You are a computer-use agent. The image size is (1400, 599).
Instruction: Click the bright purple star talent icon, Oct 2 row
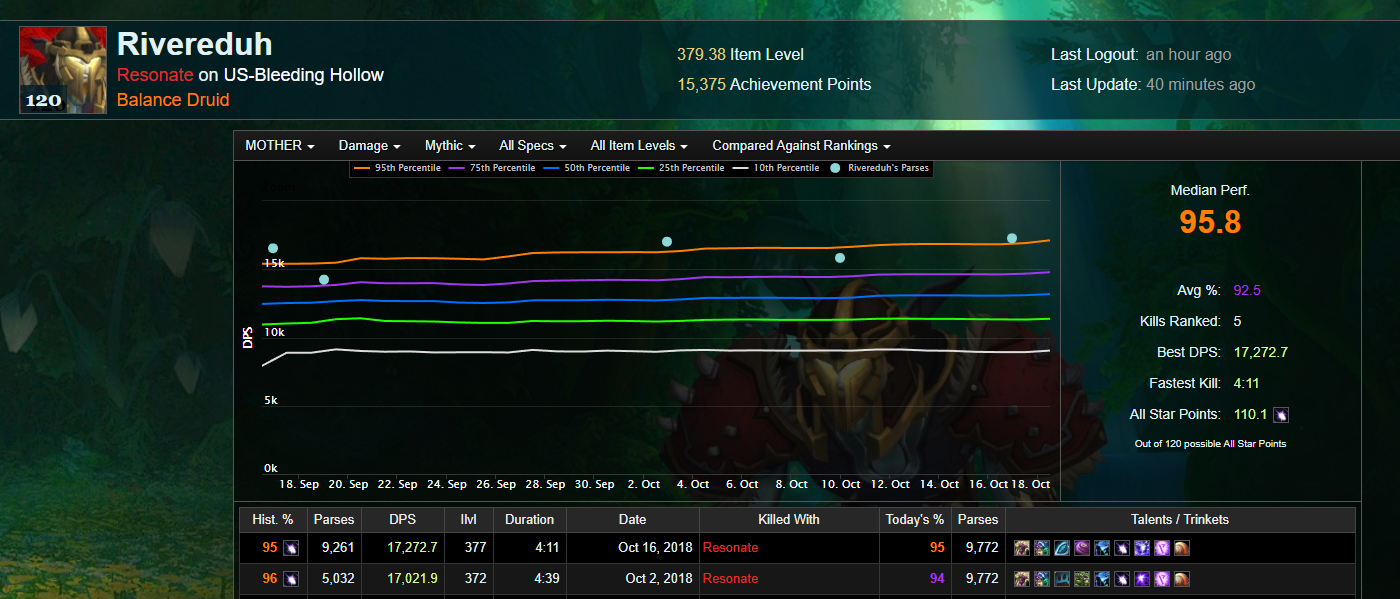point(1142,579)
